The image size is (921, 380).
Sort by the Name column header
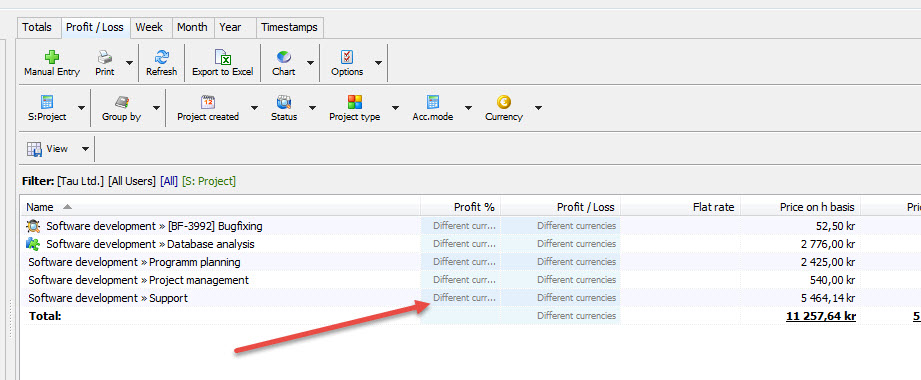[x=220, y=207]
